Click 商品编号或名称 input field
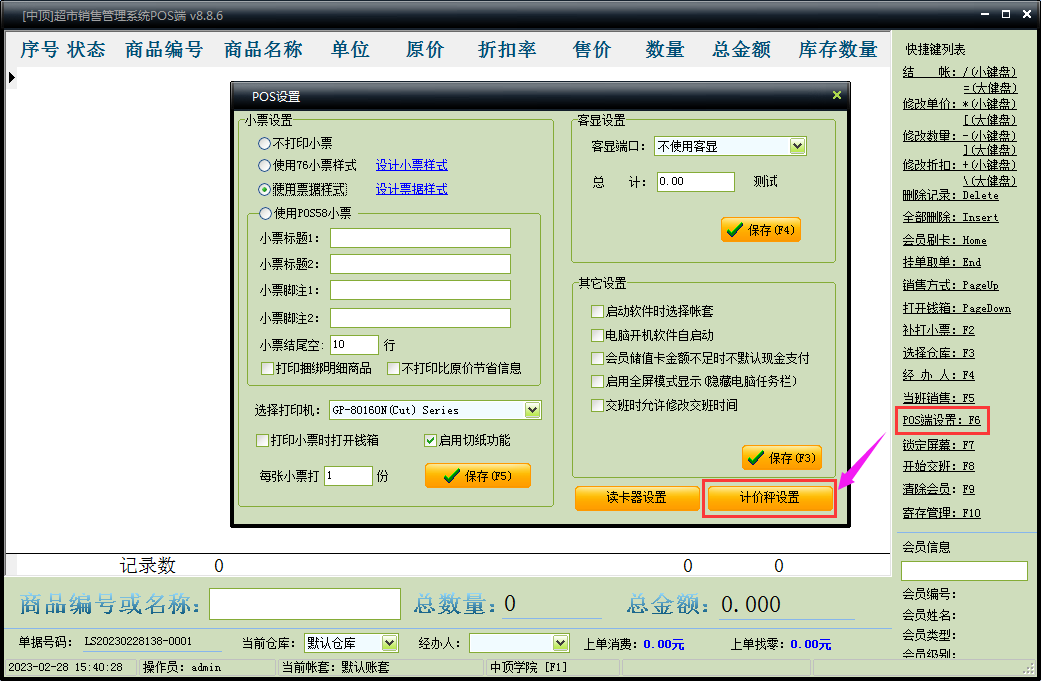Screen dimensions: 1041x681 (305, 604)
